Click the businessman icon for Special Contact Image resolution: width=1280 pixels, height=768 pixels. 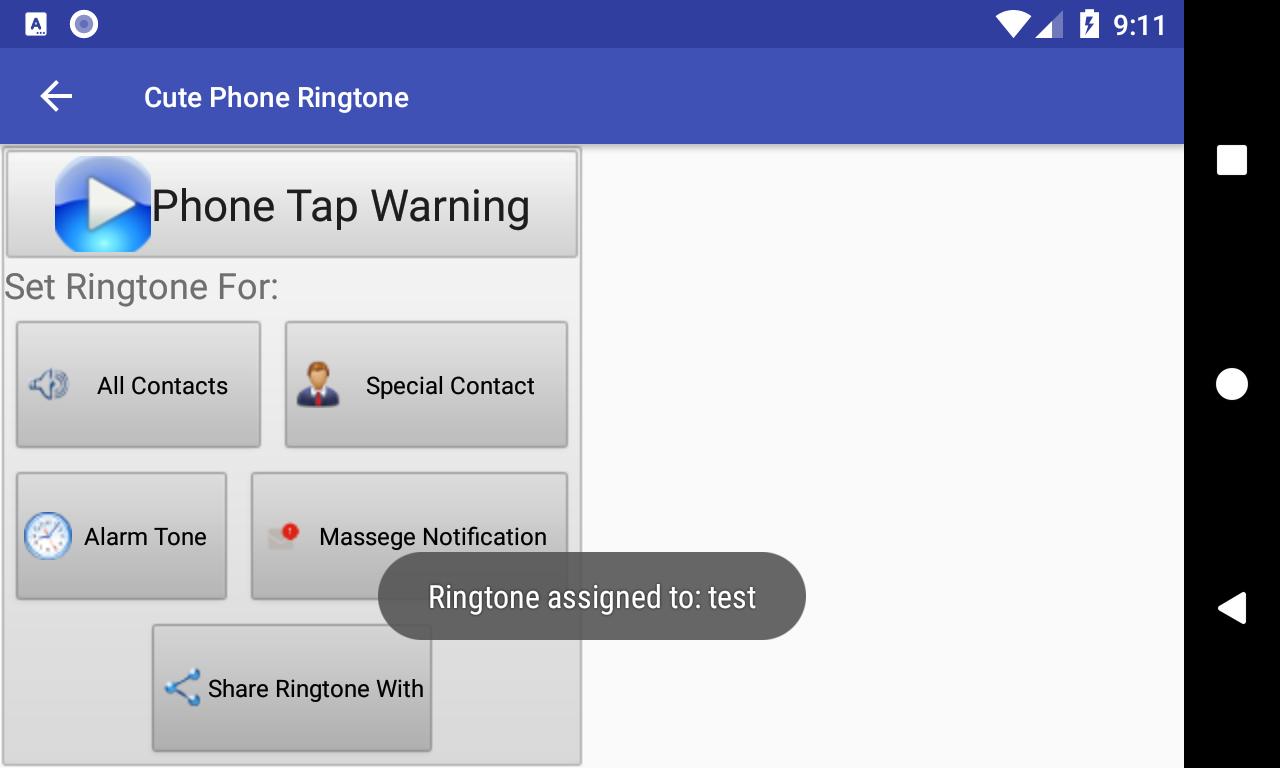coord(318,384)
